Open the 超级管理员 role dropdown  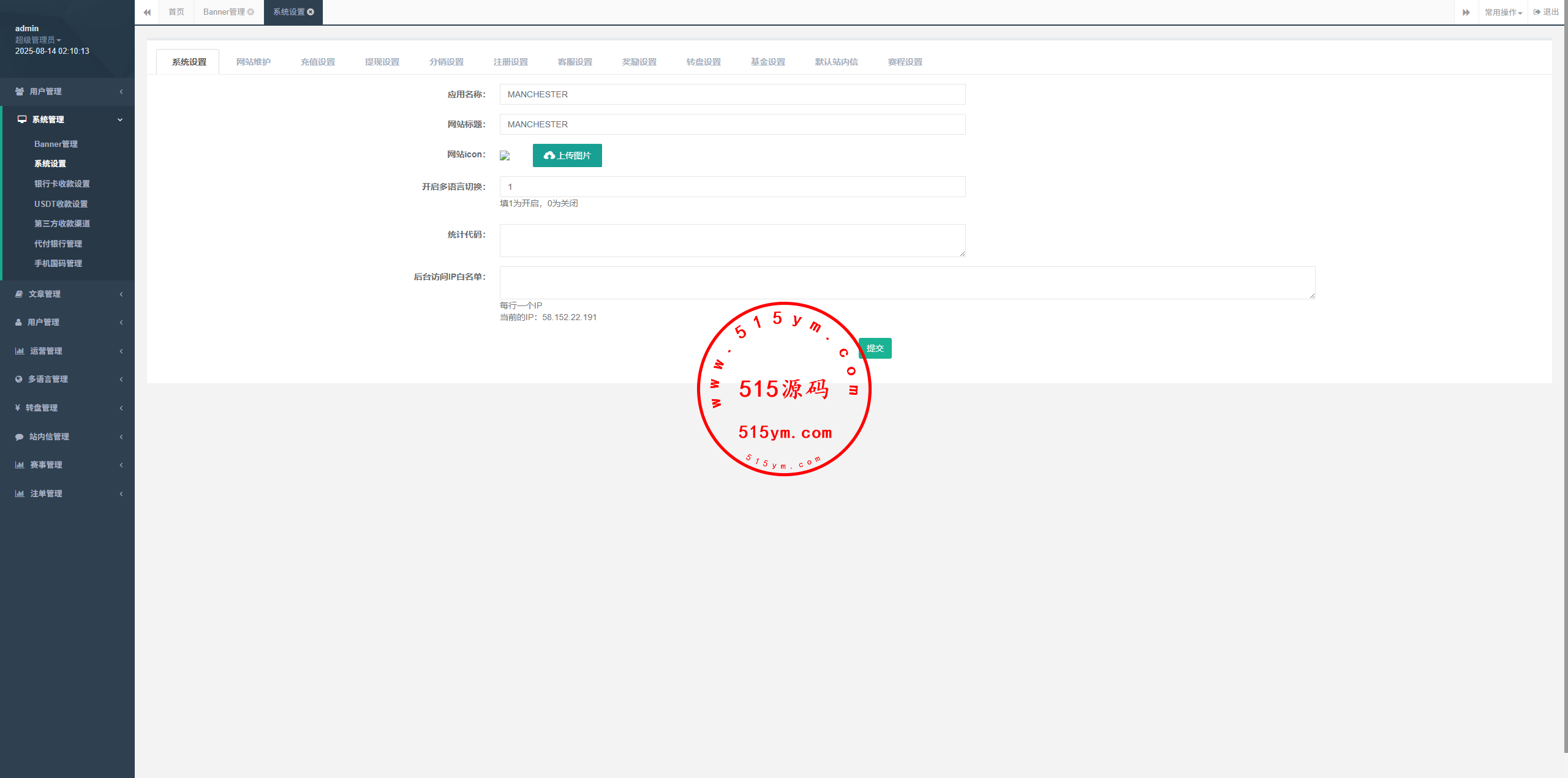click(38, 40)
